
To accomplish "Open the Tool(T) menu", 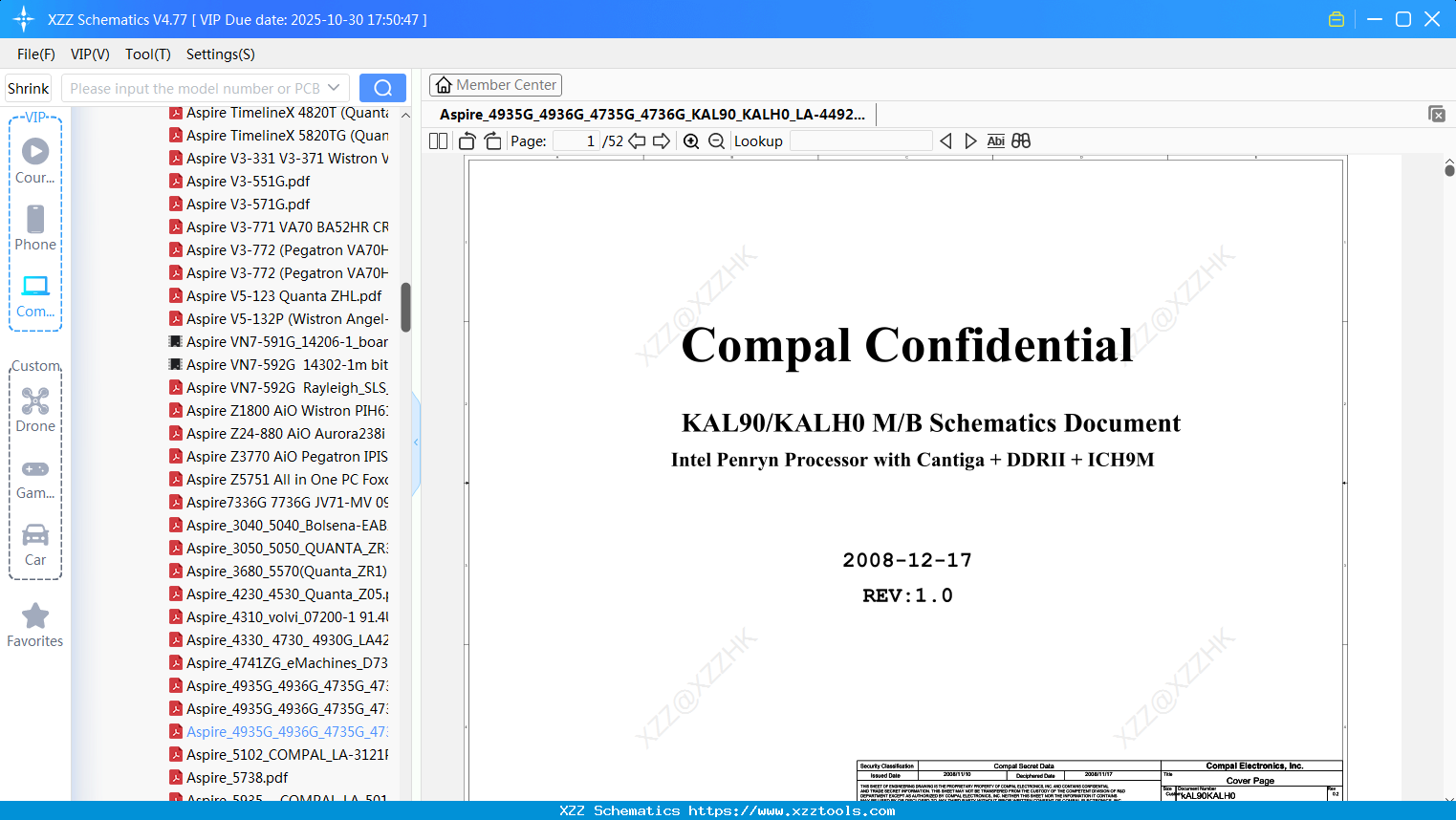I will click(148, 54).
